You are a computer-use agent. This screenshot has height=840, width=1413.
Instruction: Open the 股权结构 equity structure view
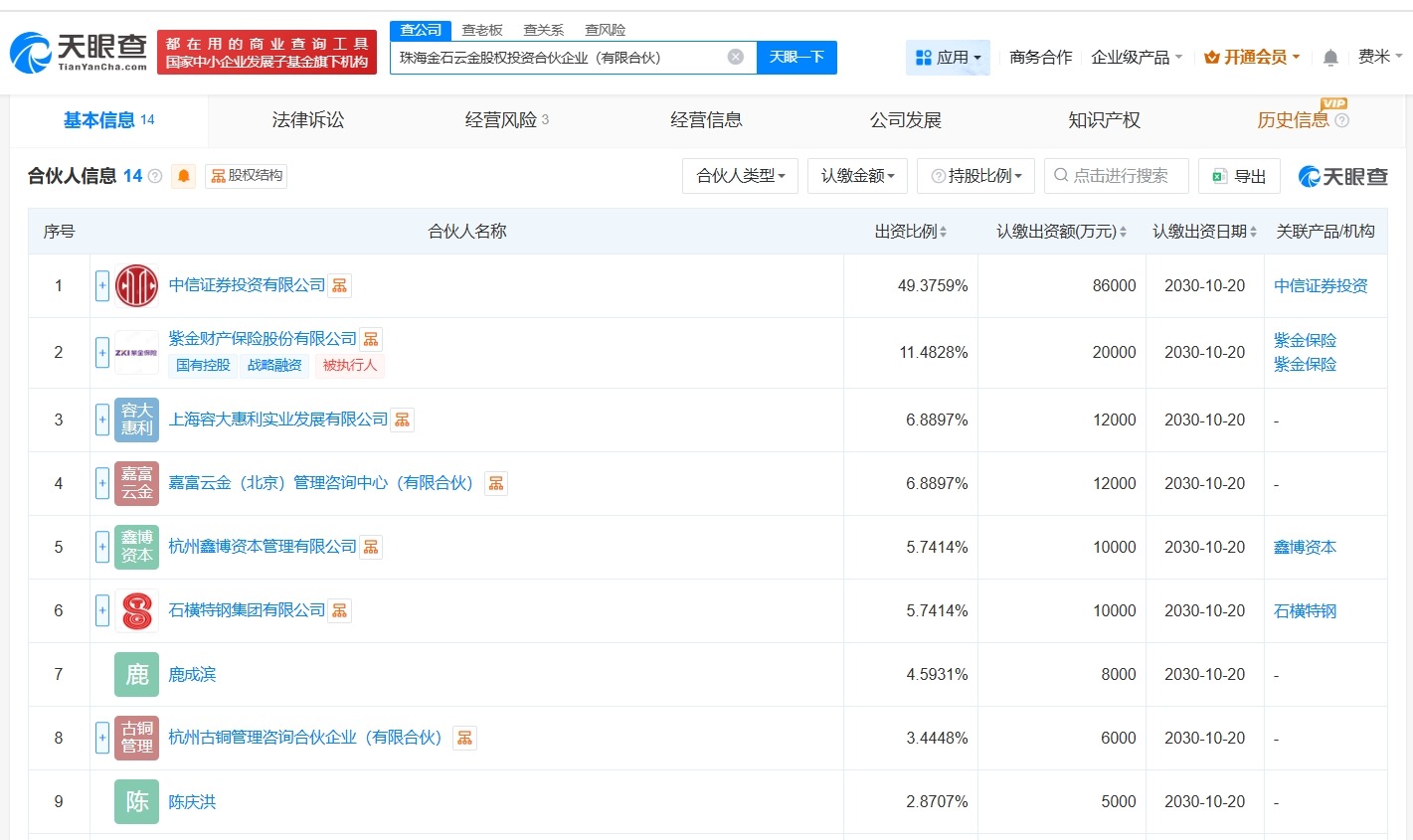click(246, 176)
